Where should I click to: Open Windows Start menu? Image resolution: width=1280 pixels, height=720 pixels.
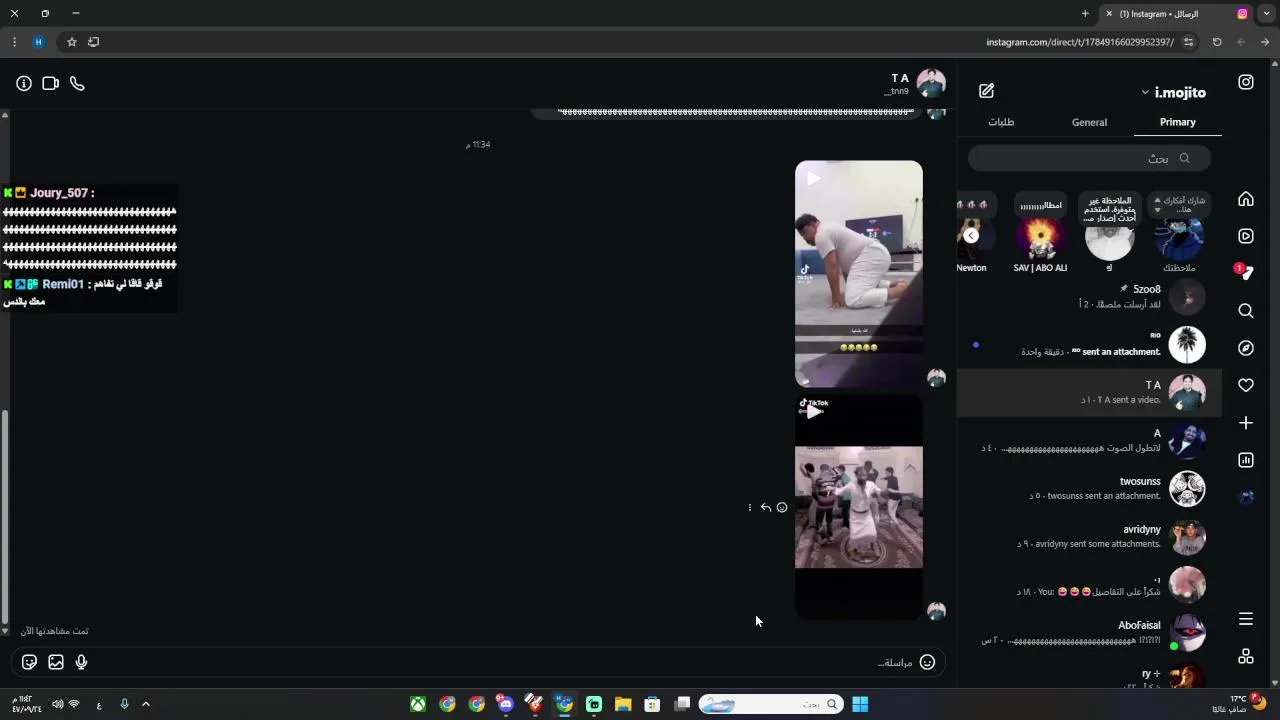(860, 704)
